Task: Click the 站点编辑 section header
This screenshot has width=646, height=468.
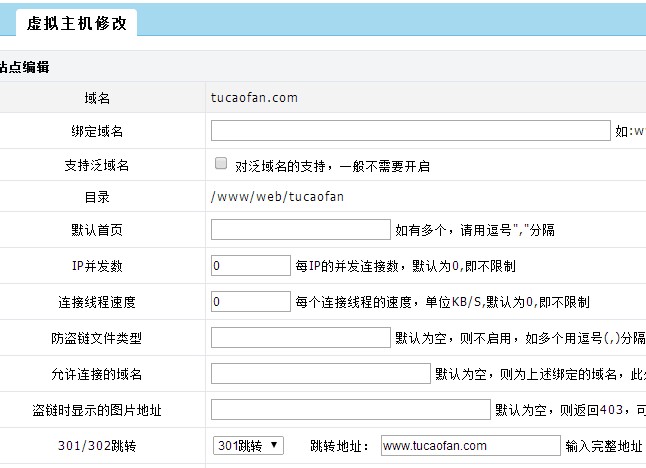Action: pyautogui.click(x=26, y=67)
